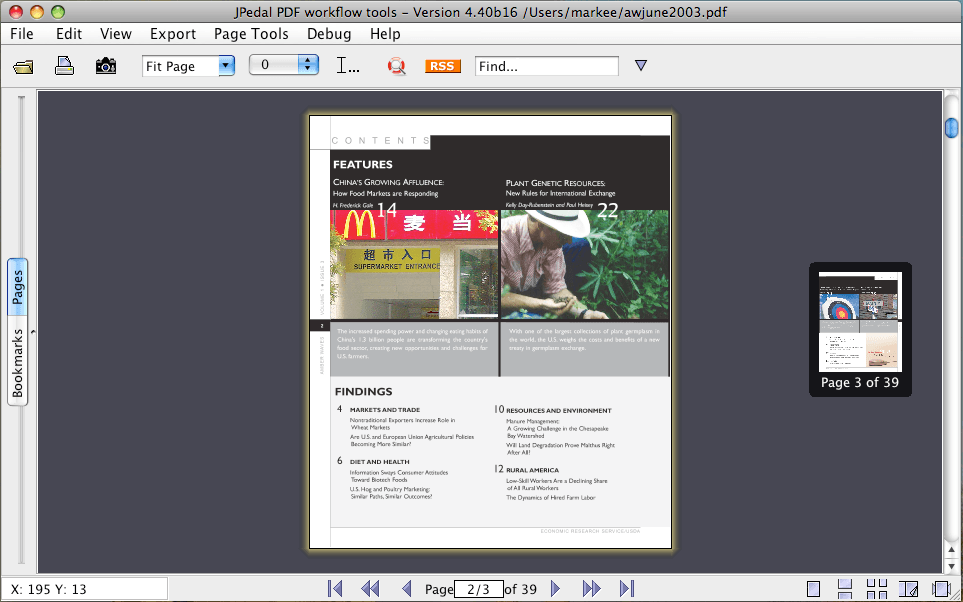The image size is (963, 602).
Task: Click the print document icon
Action: [64, 66]
